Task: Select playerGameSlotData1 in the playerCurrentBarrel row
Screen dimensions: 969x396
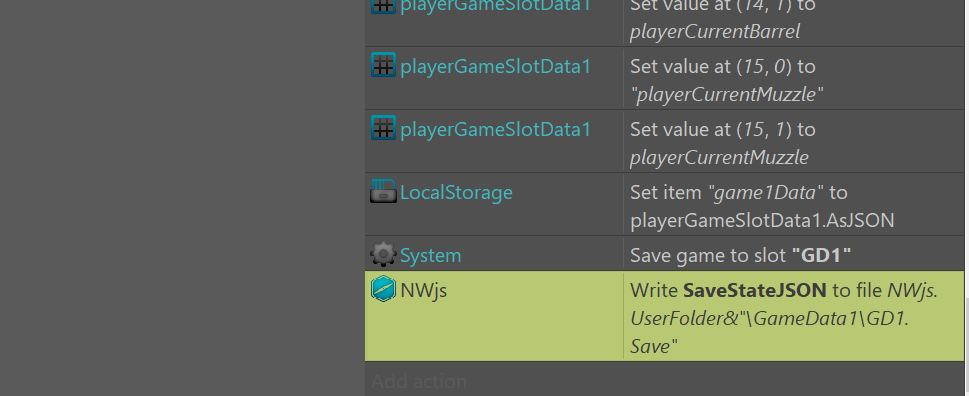Action: [x=496, y=6]
